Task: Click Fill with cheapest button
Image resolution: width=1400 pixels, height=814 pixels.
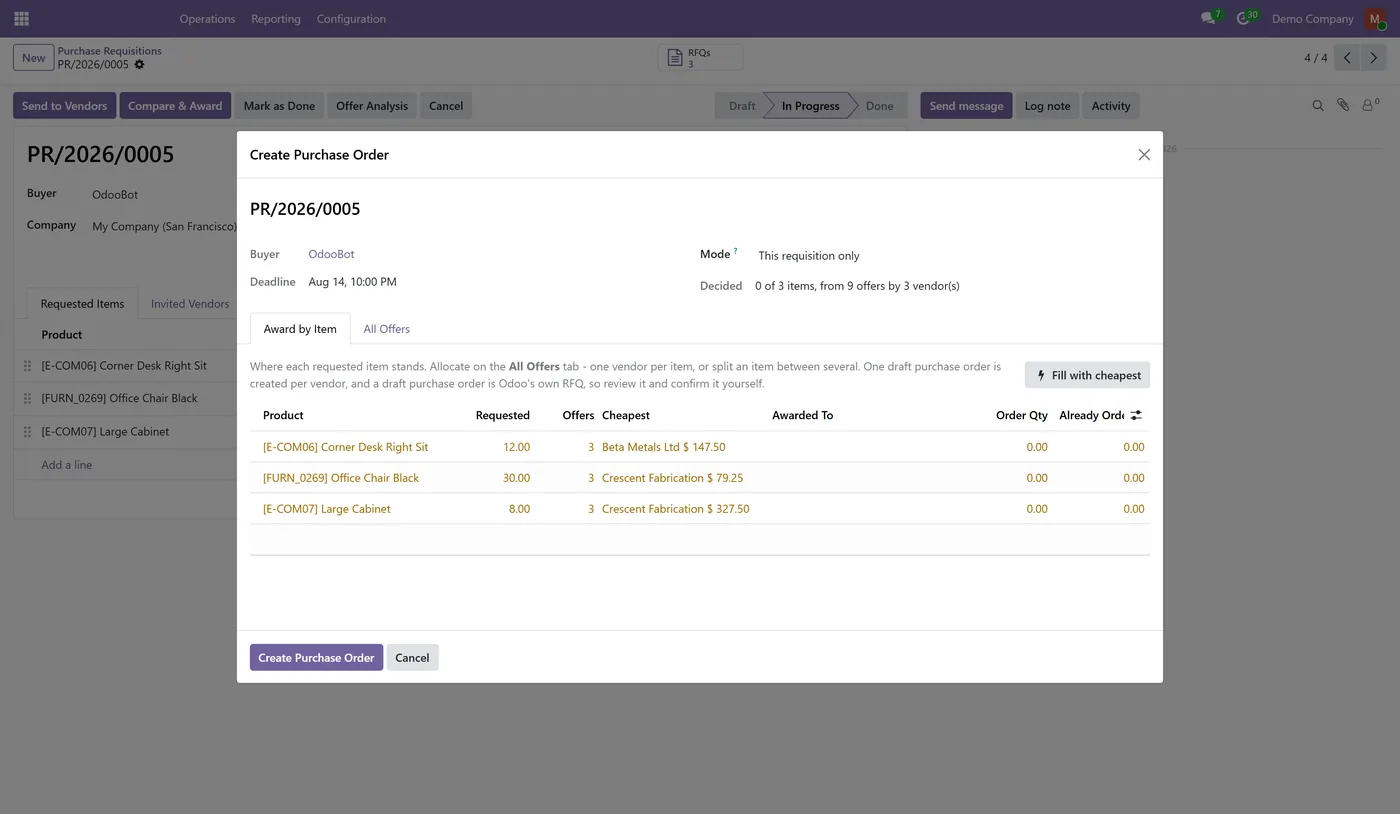Action: coord(1087,375)
